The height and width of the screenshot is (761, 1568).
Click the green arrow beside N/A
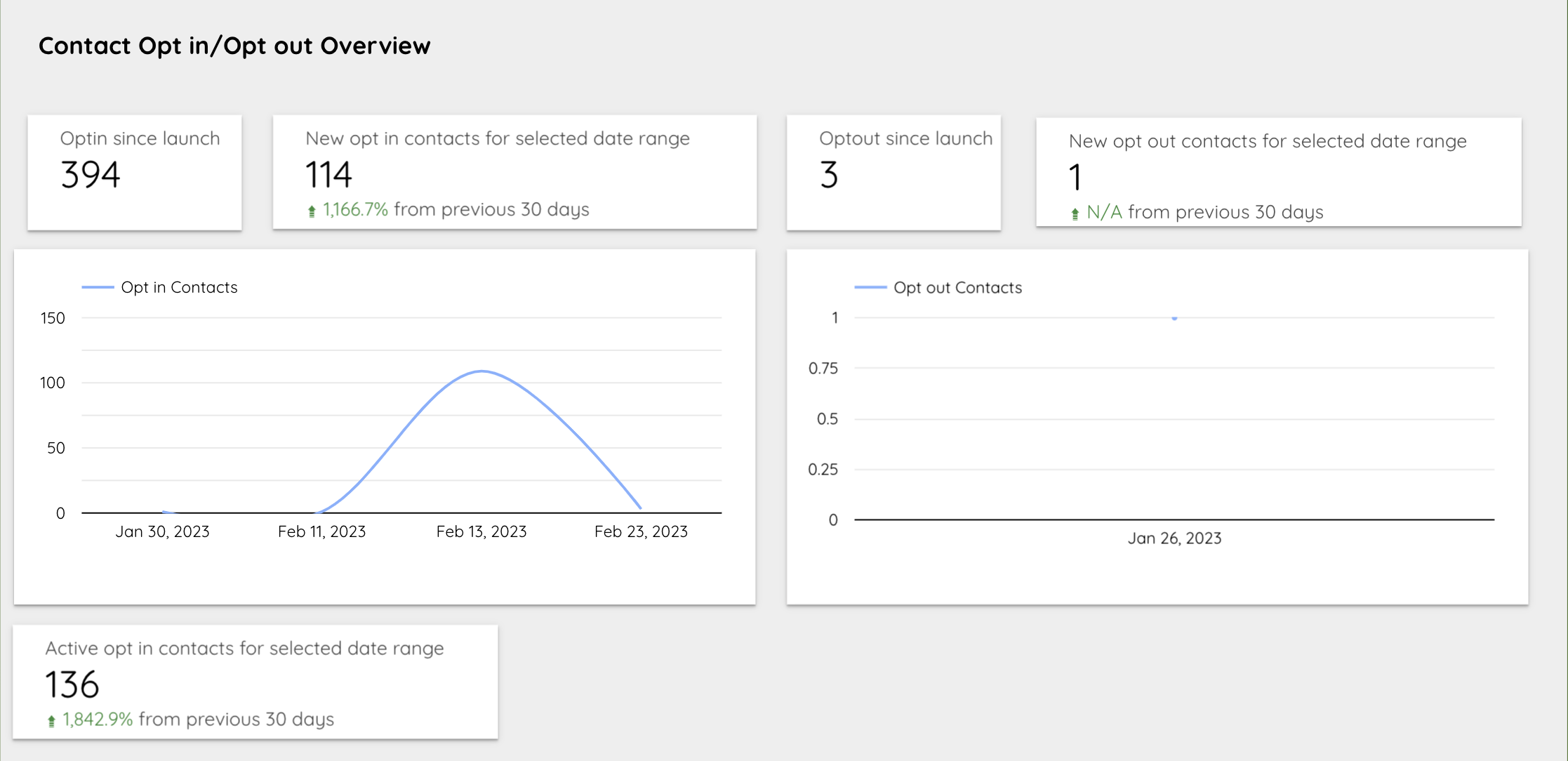[x=1075, y=213]
